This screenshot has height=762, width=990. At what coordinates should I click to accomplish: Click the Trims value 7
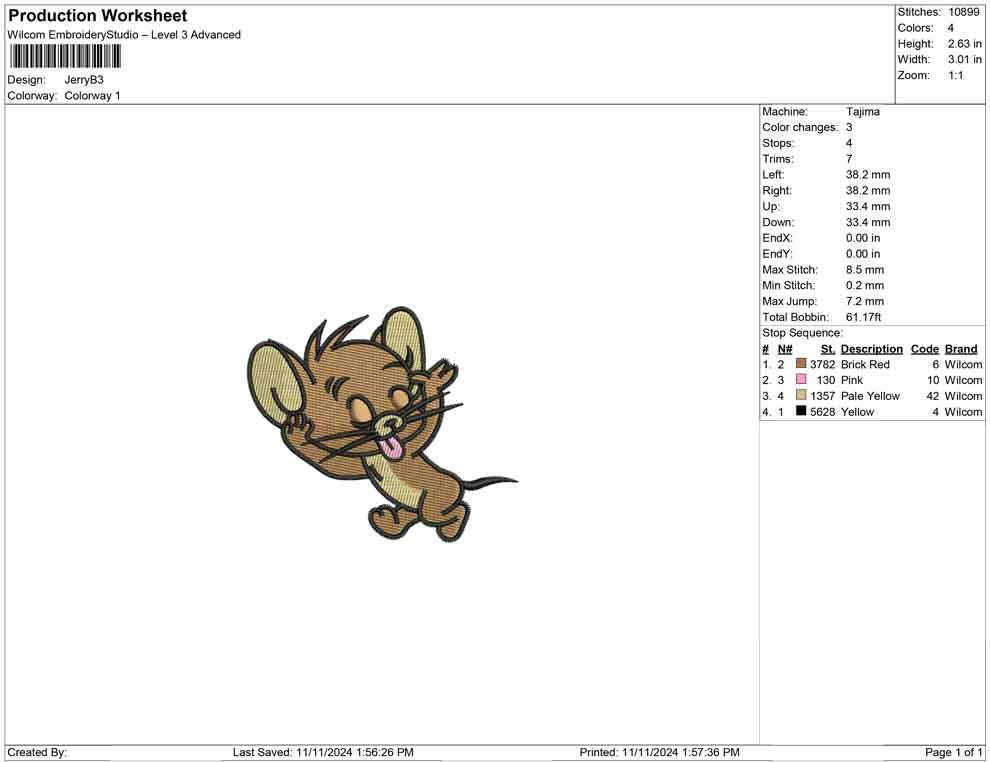849,159
